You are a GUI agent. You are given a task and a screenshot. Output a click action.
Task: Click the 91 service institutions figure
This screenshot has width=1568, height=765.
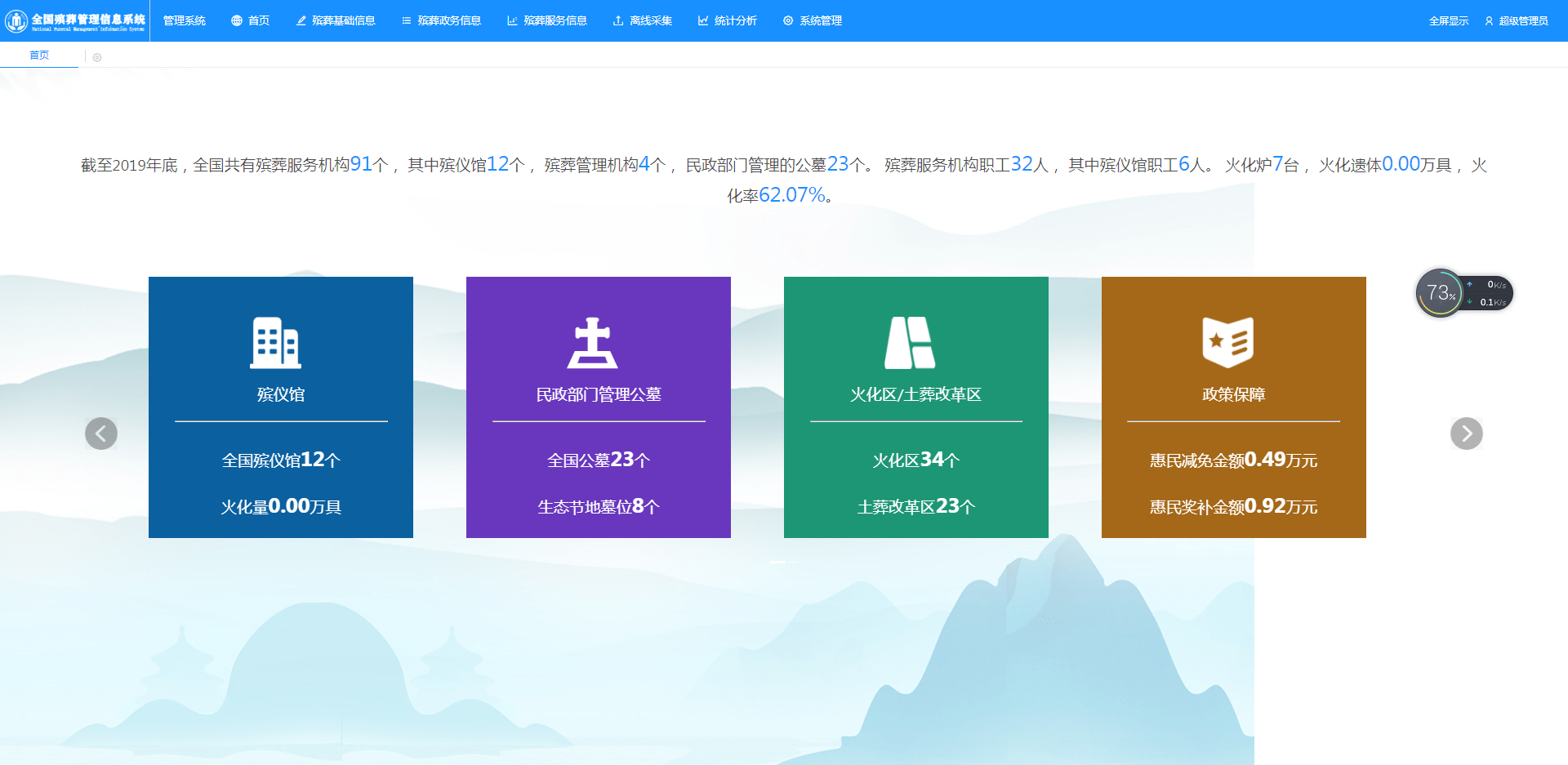click(361, 164)
